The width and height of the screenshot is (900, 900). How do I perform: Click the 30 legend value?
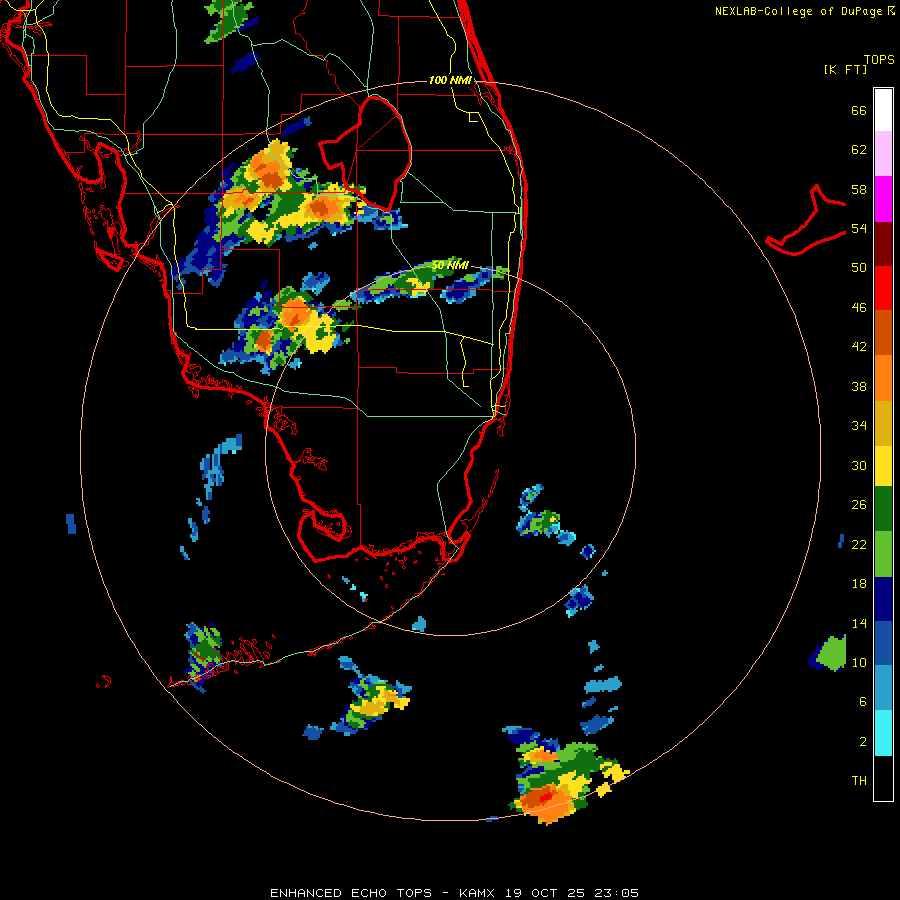click(859, 465)
